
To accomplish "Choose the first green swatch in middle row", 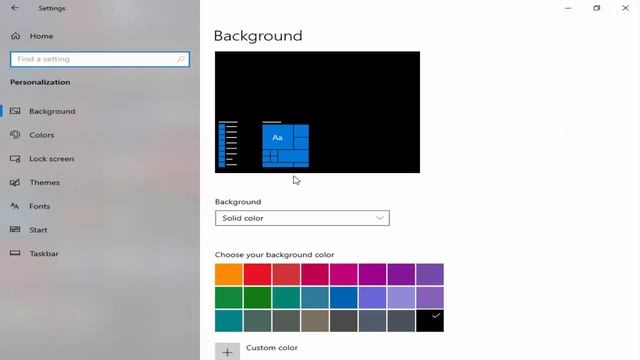I will (229, 298).
